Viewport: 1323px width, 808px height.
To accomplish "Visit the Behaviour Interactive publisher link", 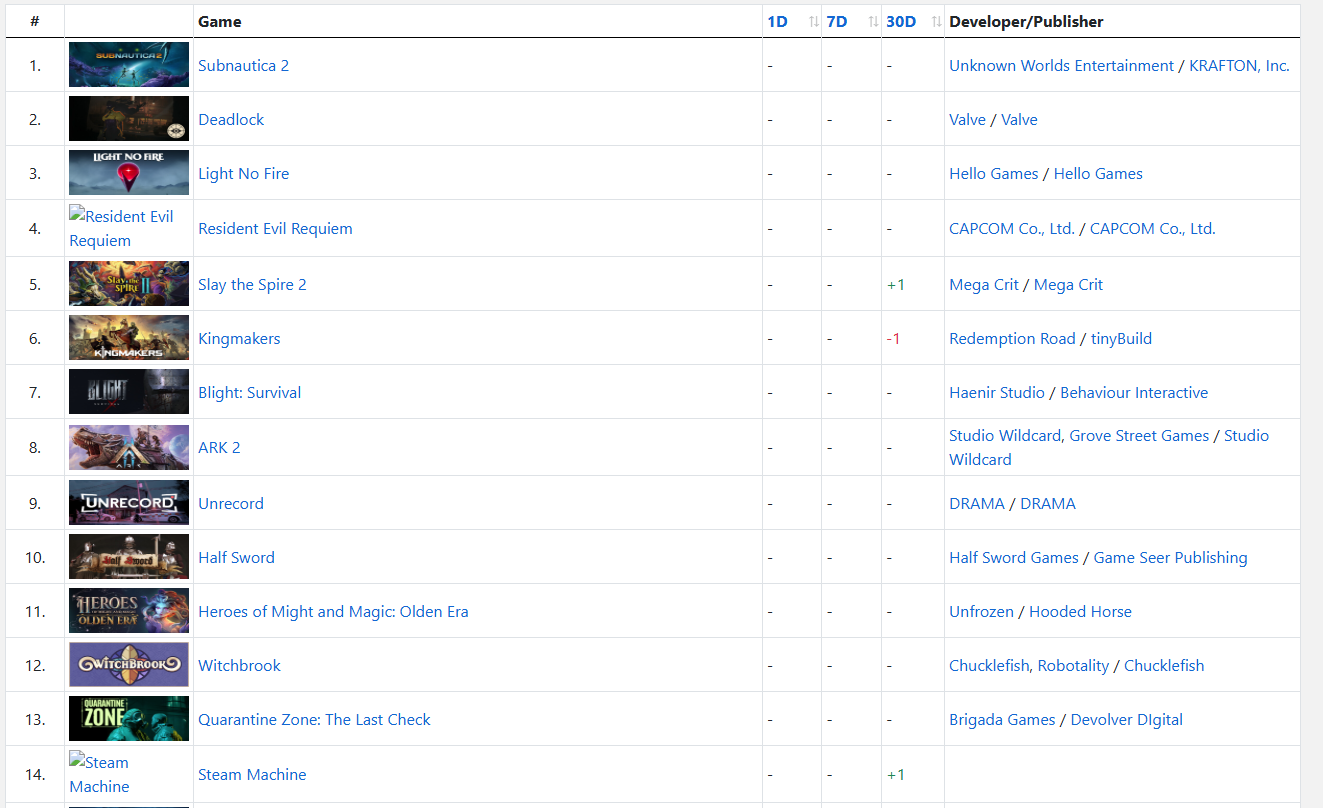I will (1134, 393).
